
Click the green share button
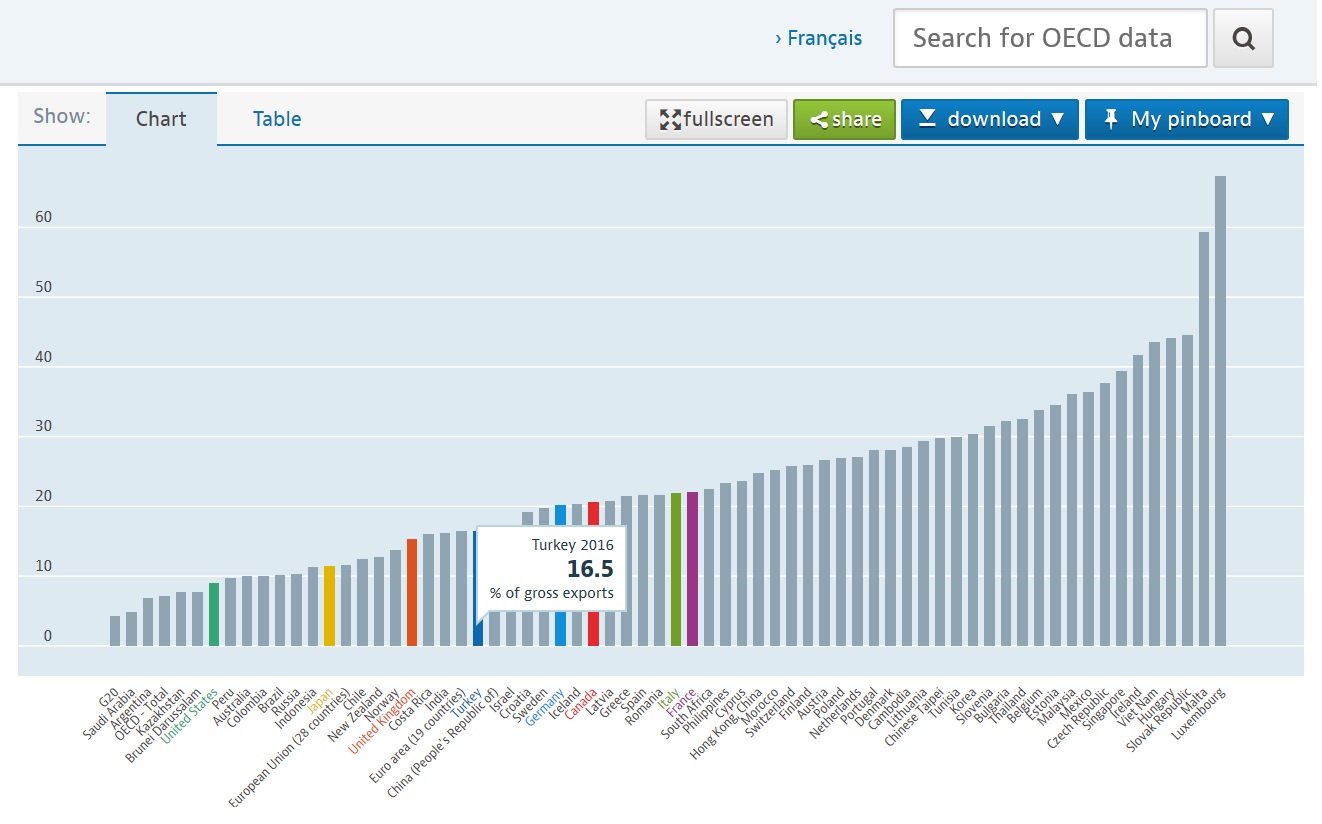pos(845,119)
